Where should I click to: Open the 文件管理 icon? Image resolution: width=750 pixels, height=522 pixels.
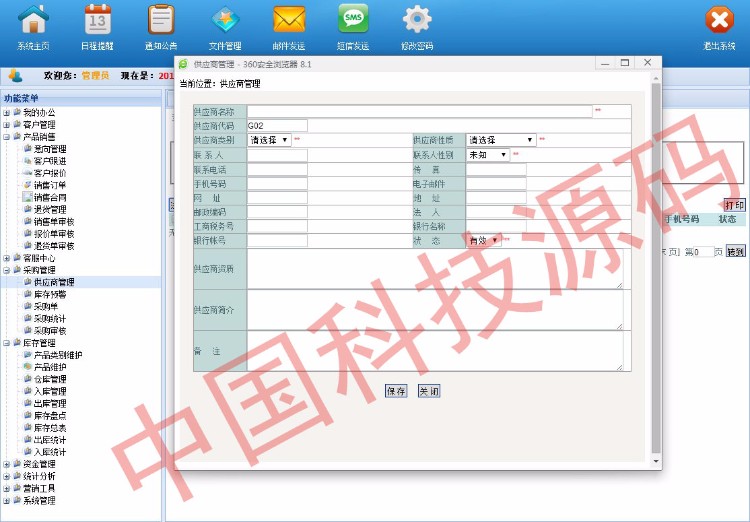pos(225,20)
